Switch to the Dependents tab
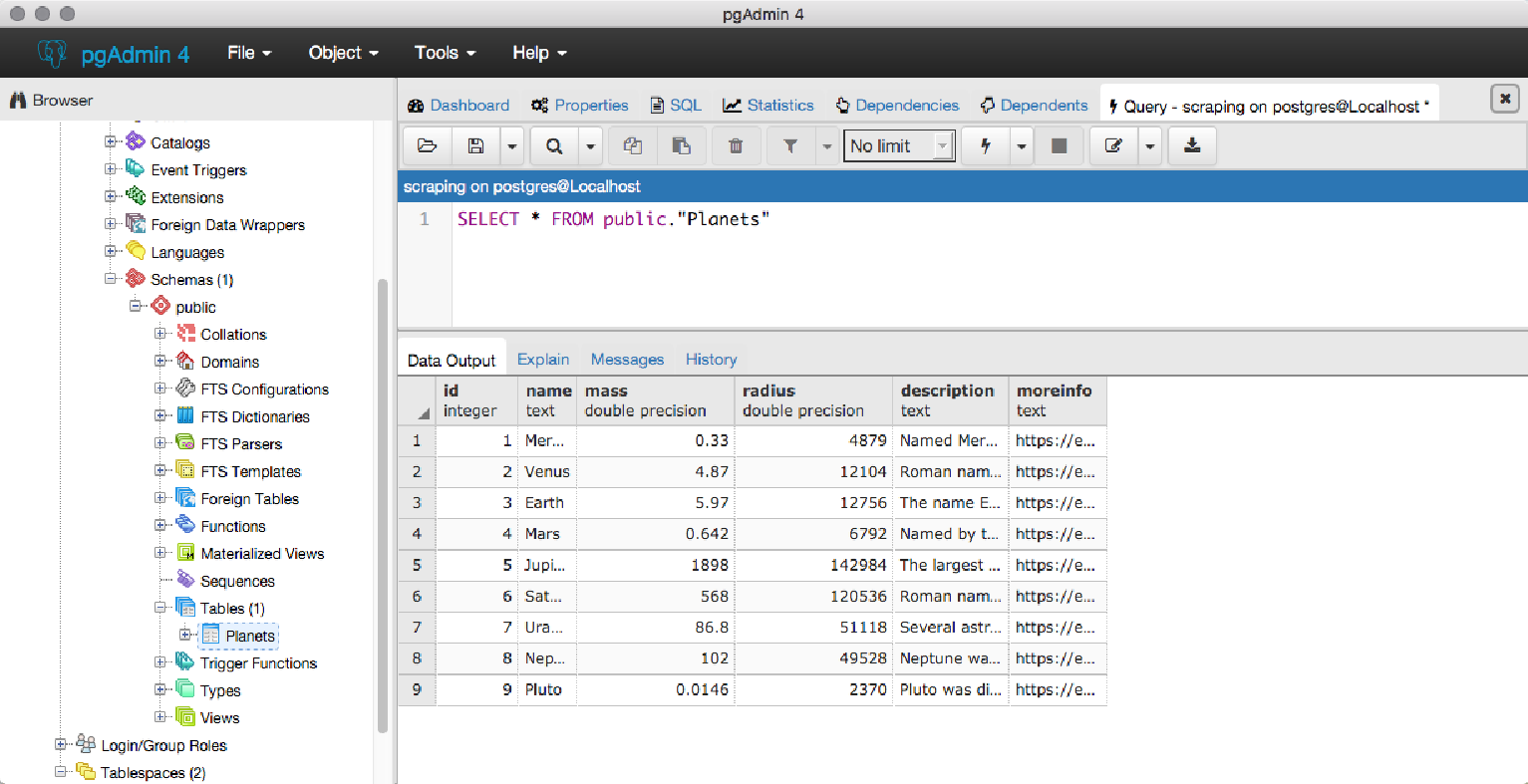Image resolution: width=1528 pixels, height=784 pixels. [1035, 106]
